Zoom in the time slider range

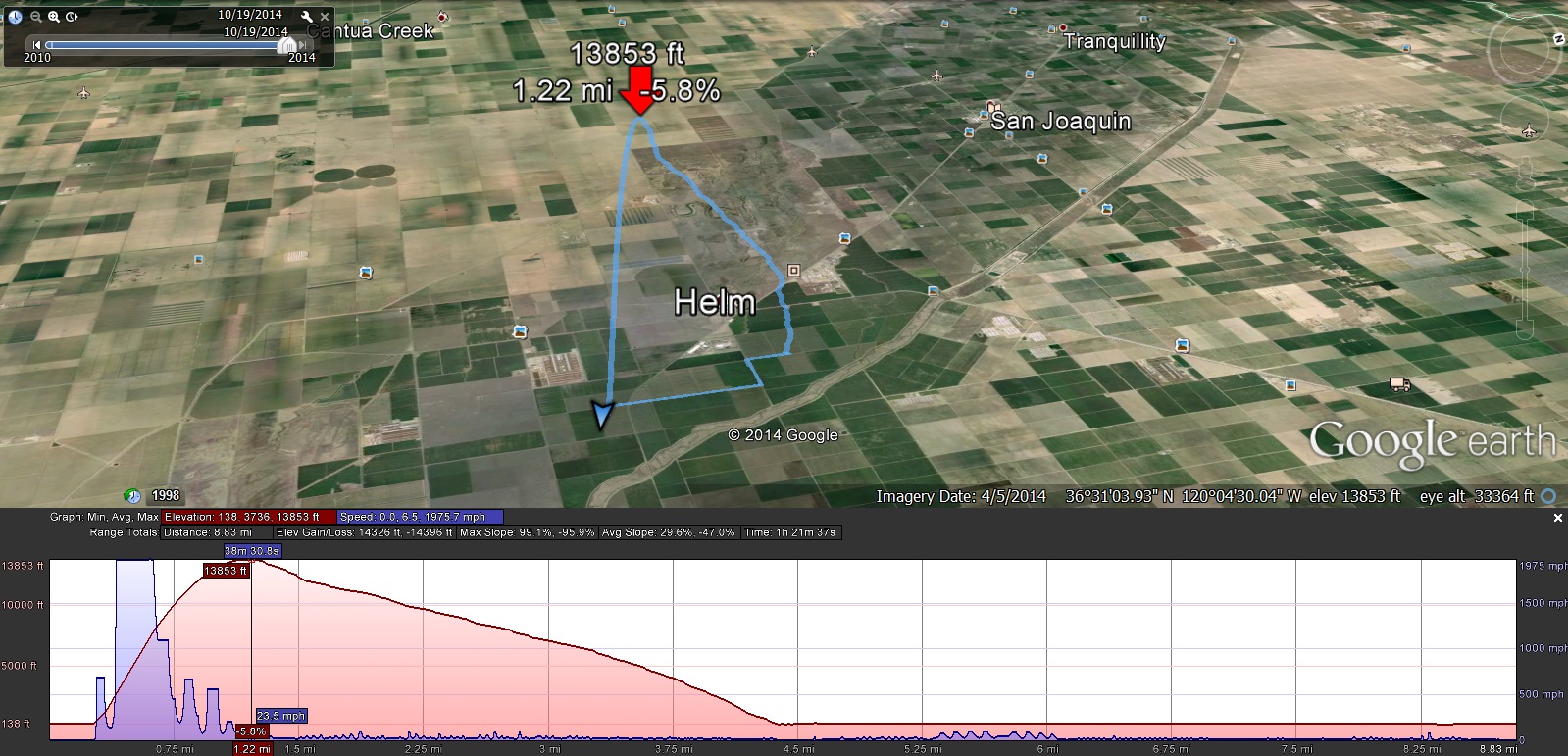[54, 17]
